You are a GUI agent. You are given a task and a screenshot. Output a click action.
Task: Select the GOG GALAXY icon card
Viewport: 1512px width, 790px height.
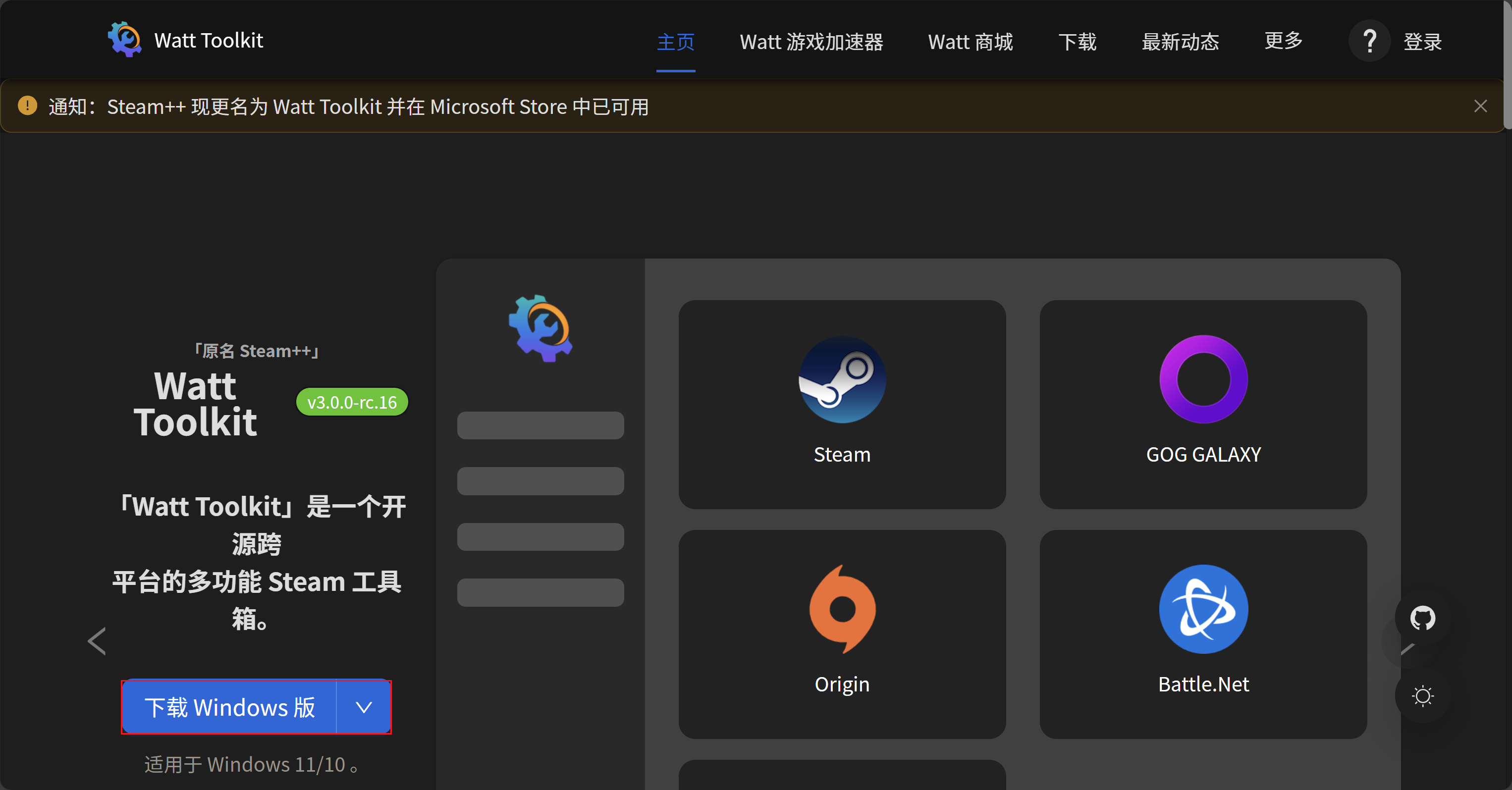[x=1203, y=404]
